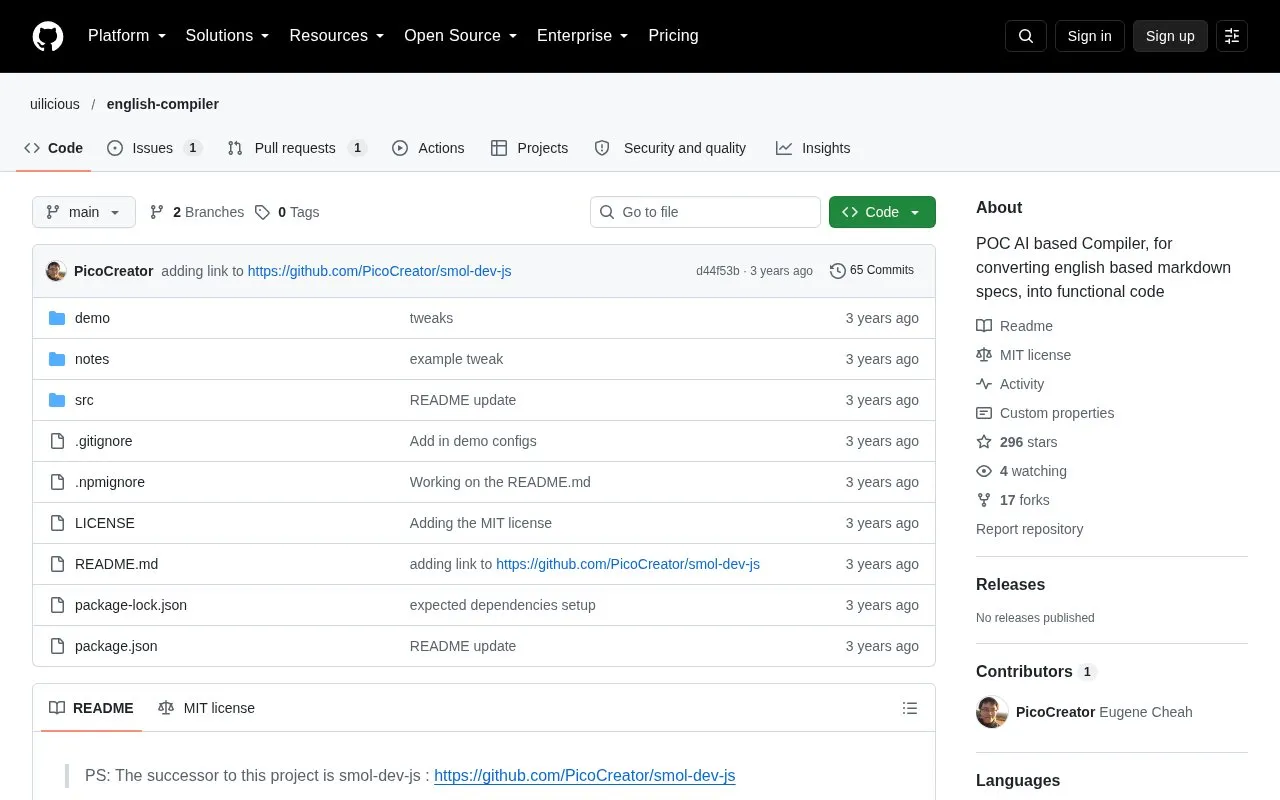This screenshot has width=1280, height=800.
Task: Expand the Solutions menu
Action: [x=228, y=36]
